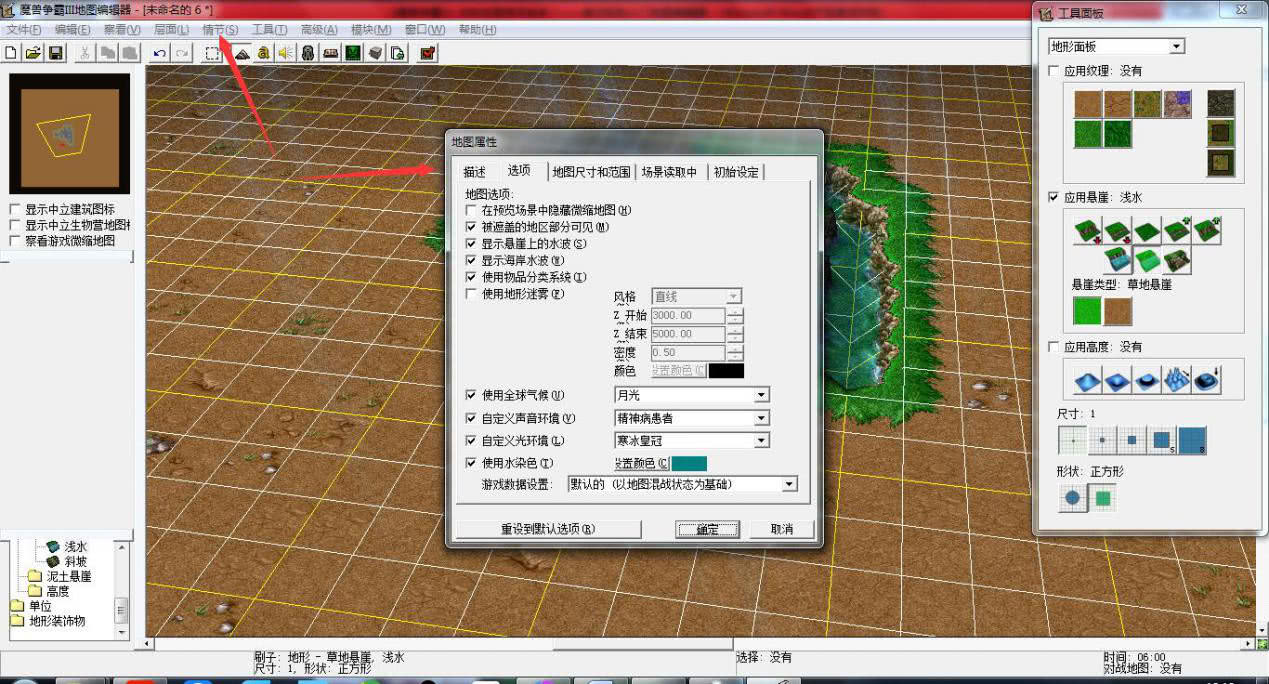Check 在预览场景中隐藏微缩地图 option
This screenshot has height=684, width=1269.
point(470,211)
